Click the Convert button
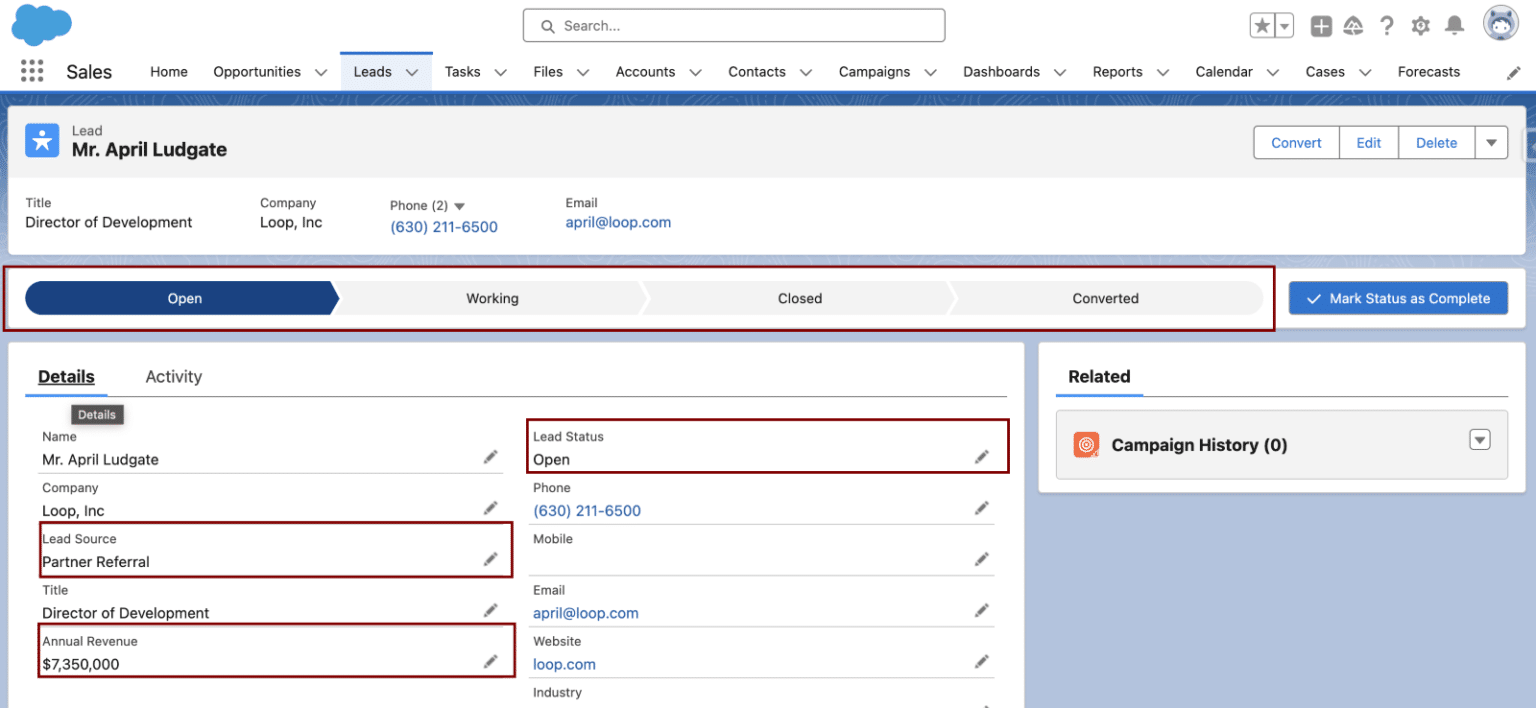 click(1295, 142)
